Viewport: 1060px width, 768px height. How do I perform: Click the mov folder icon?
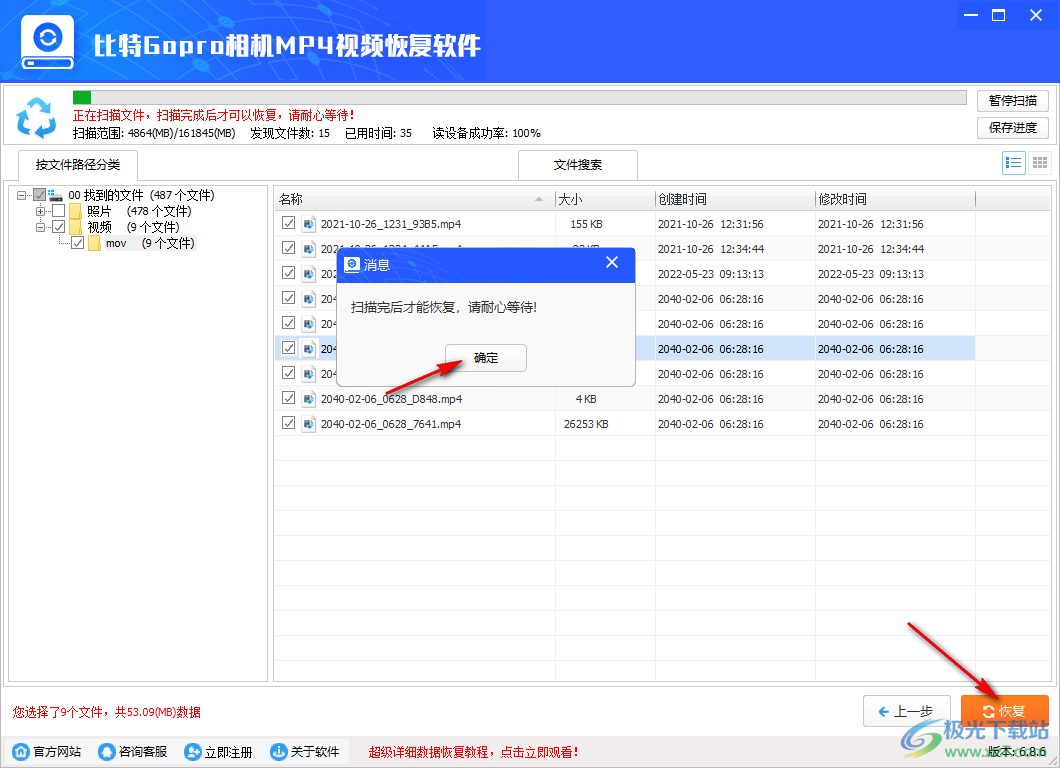tap(94, 243)
